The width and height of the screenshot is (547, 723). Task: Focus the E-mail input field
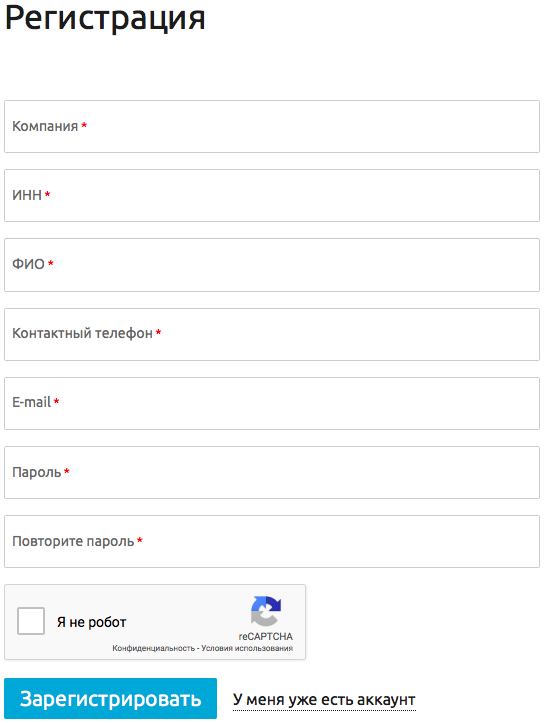272,403
